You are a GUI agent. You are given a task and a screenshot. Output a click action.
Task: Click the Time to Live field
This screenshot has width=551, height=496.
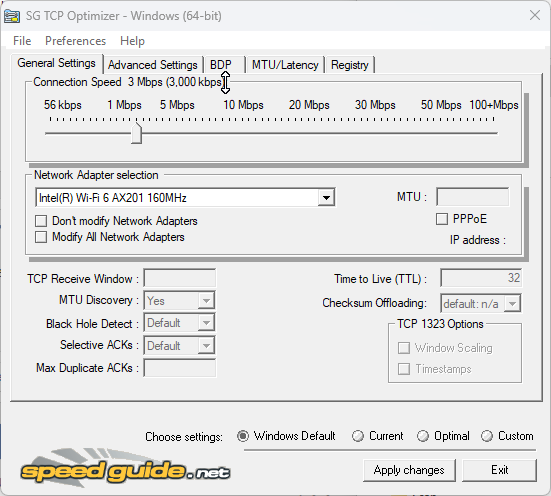tap(481, 278)
